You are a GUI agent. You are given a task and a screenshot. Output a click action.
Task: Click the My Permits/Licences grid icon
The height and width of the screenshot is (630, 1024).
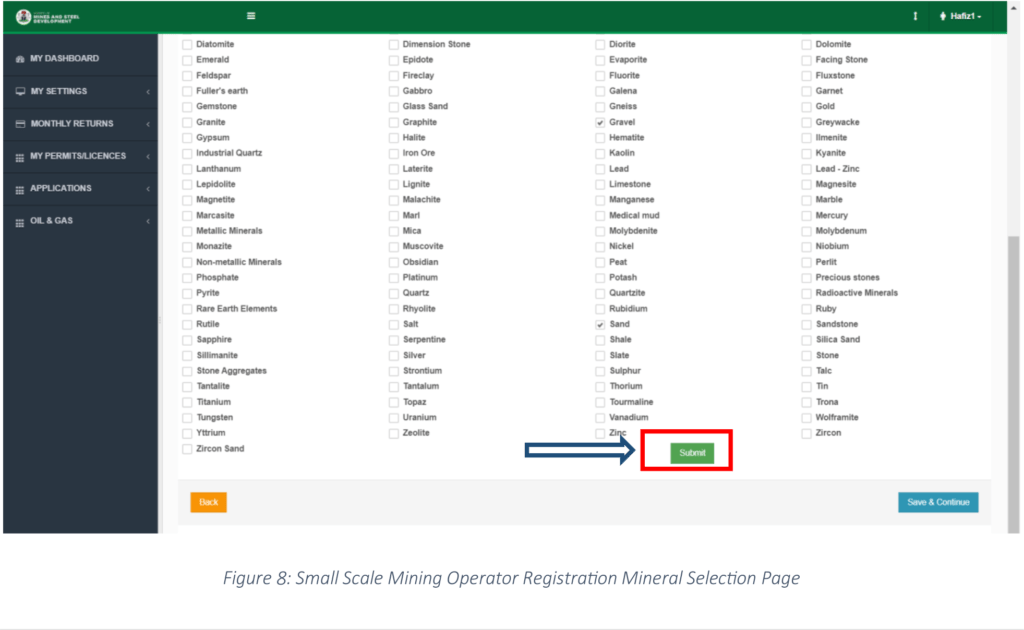pos(21,157)
